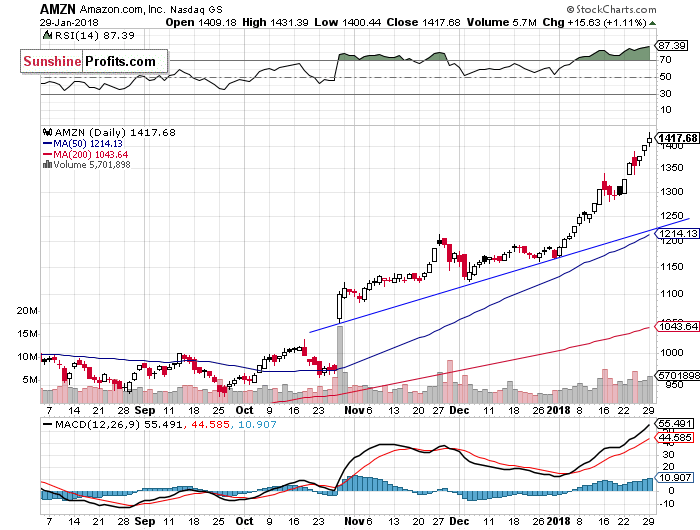The width and height of the screenshot is (700, 530).
Task: Click the RSI 70 level label
Action: pyautogui.click(x=666, y=60)
